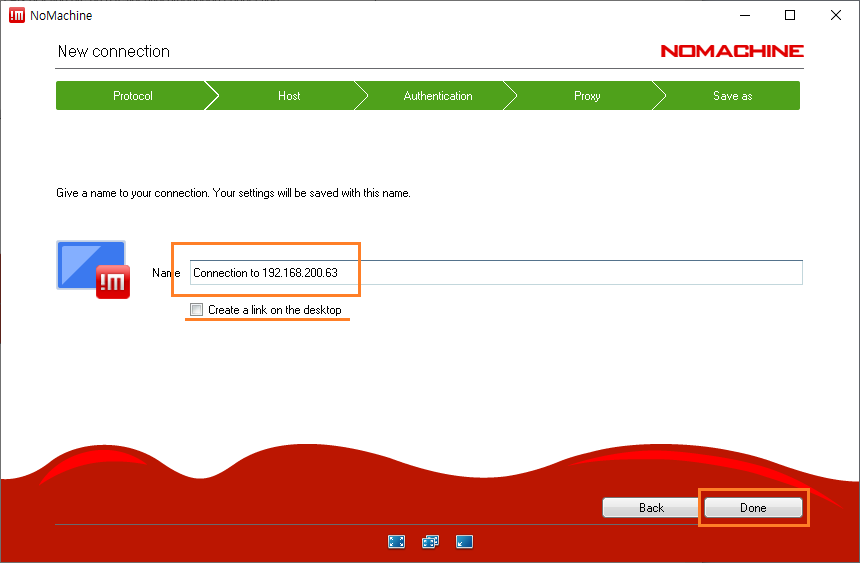Viewport: 860px width, 563px height.
Task: Maximize the NoMachine window
Action: [790, 15]
